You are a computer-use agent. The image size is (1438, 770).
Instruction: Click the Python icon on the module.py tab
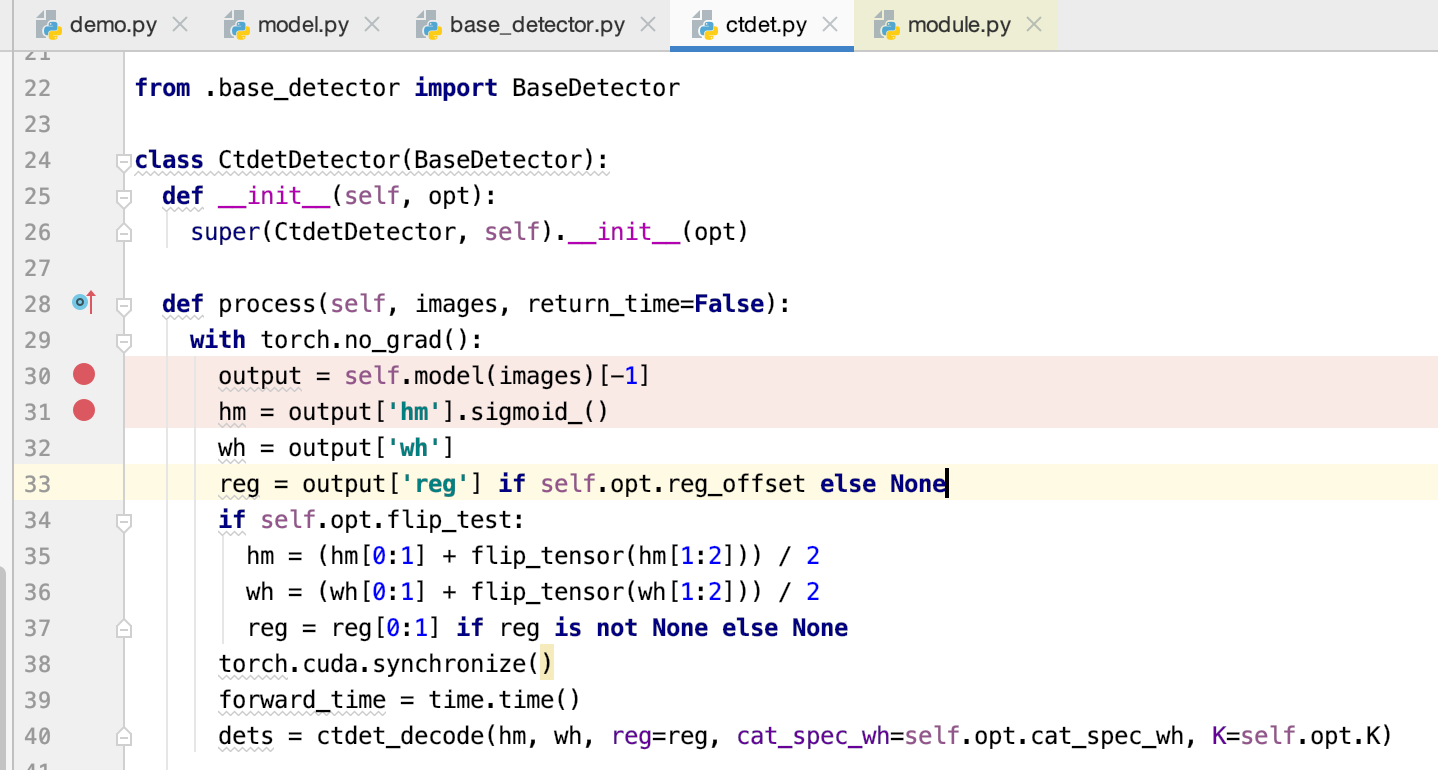(886, 24)
